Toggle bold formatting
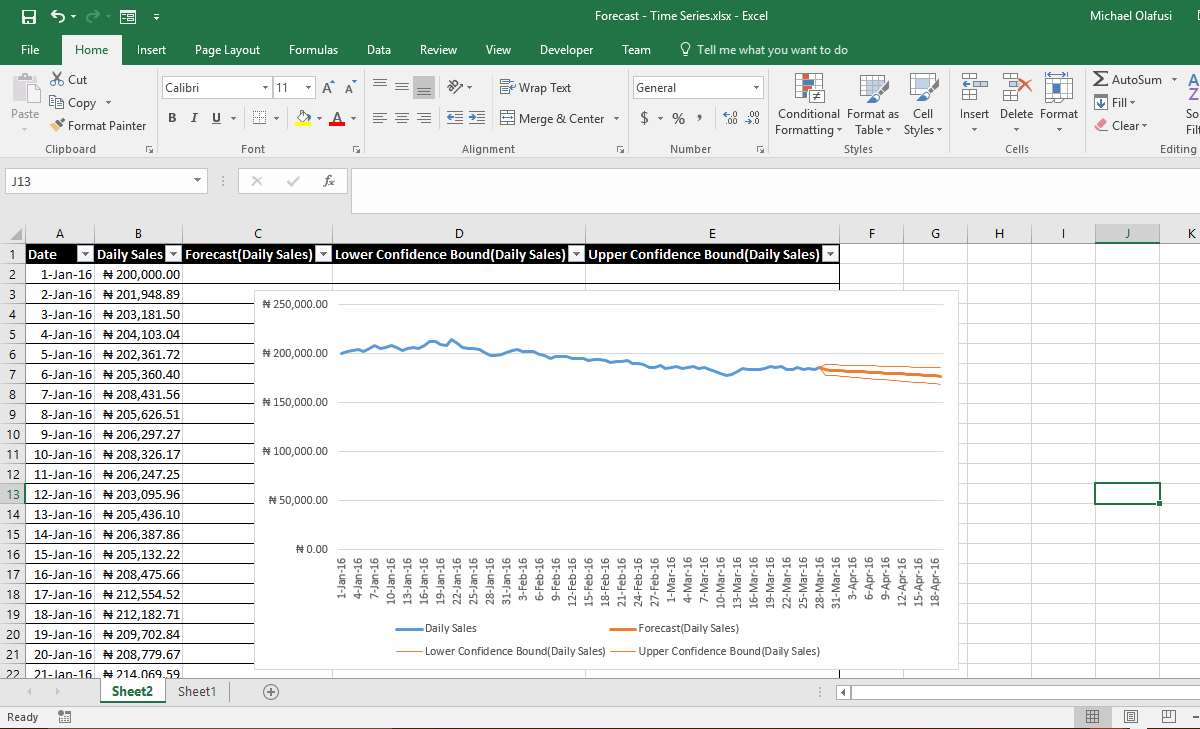This screenshot has width=1200, height=729. (x=171, y=118)
